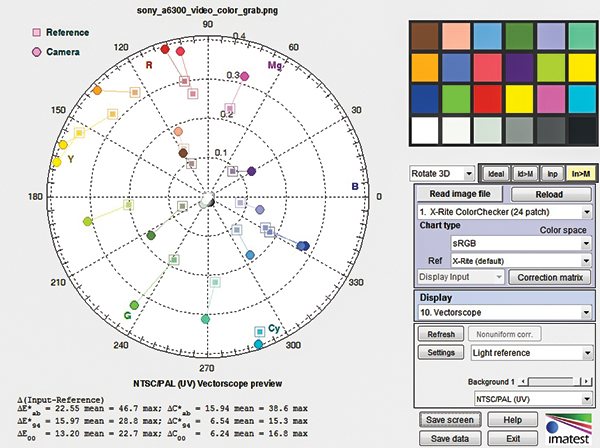
Task: Open the Rotate 3D dropdown
Action: pyautogui.click(x=442, y=174)
